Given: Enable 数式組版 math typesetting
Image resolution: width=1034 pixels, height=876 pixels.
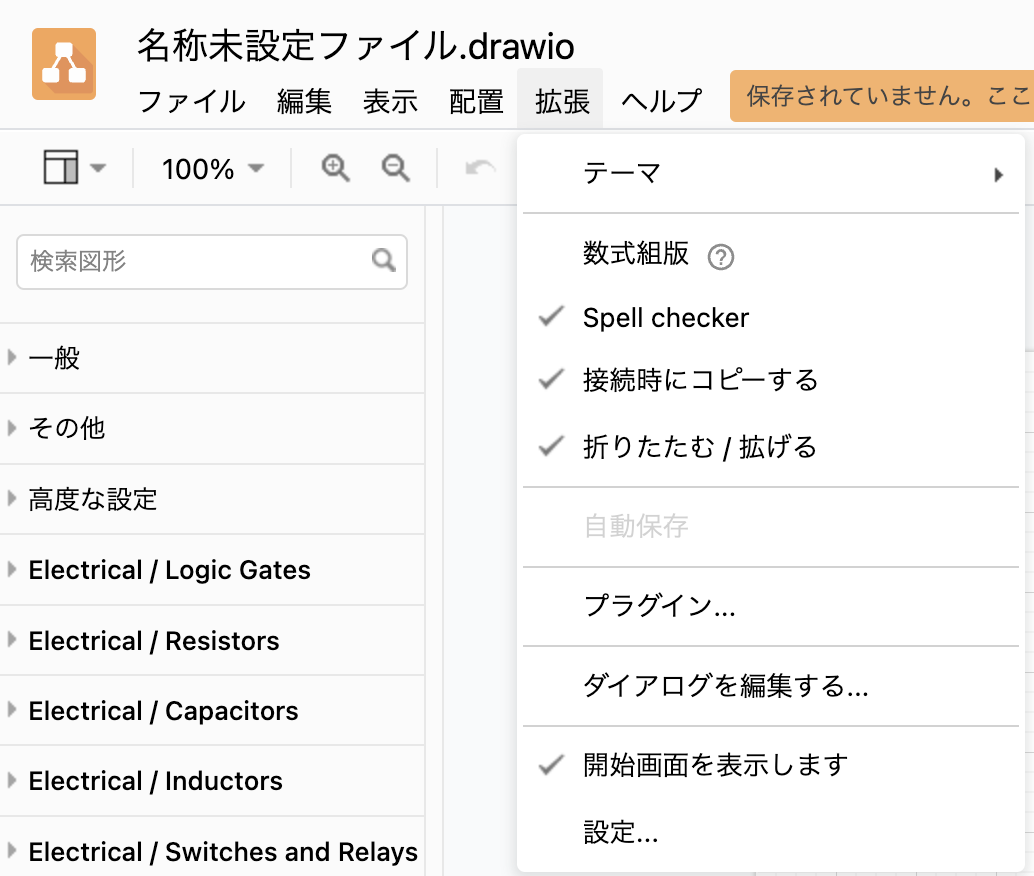Looking at the screenshot, I should [636, 253].
